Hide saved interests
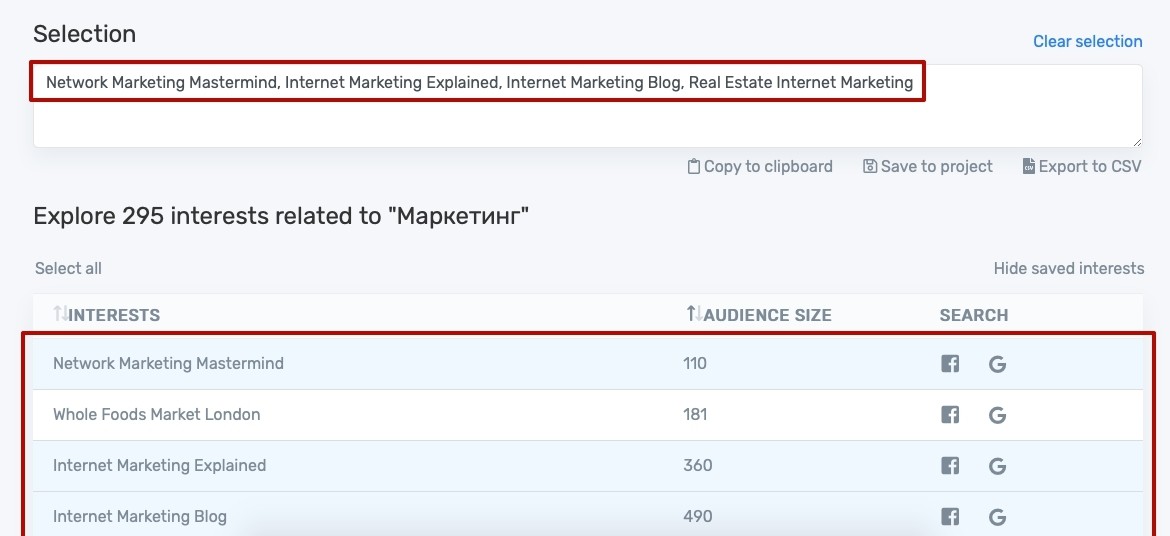This screenshot has height=536, width=1170. (1069, 269)
